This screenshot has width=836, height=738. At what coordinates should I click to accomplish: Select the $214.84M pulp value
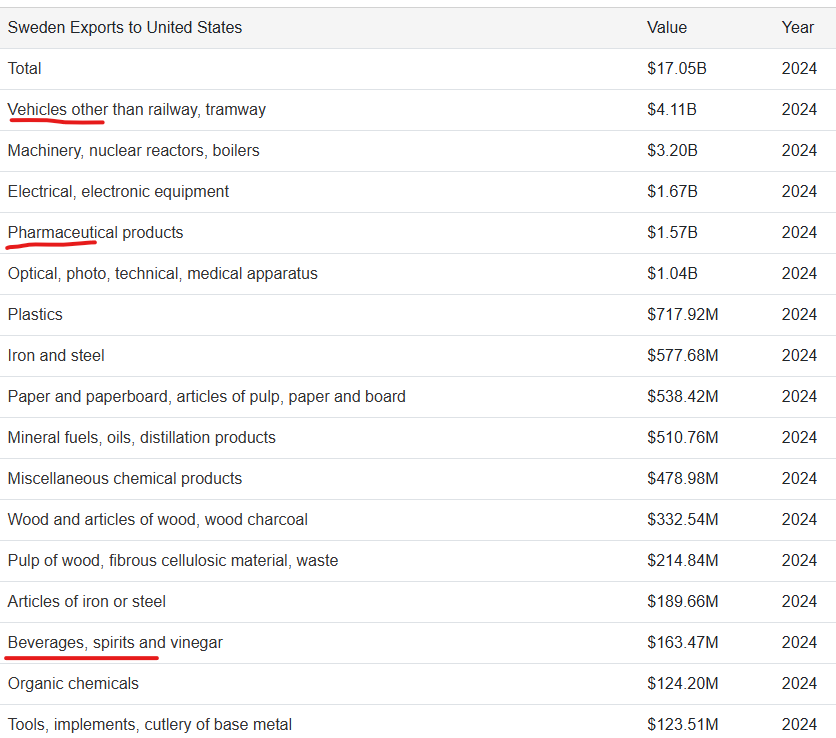pos(682,560)
